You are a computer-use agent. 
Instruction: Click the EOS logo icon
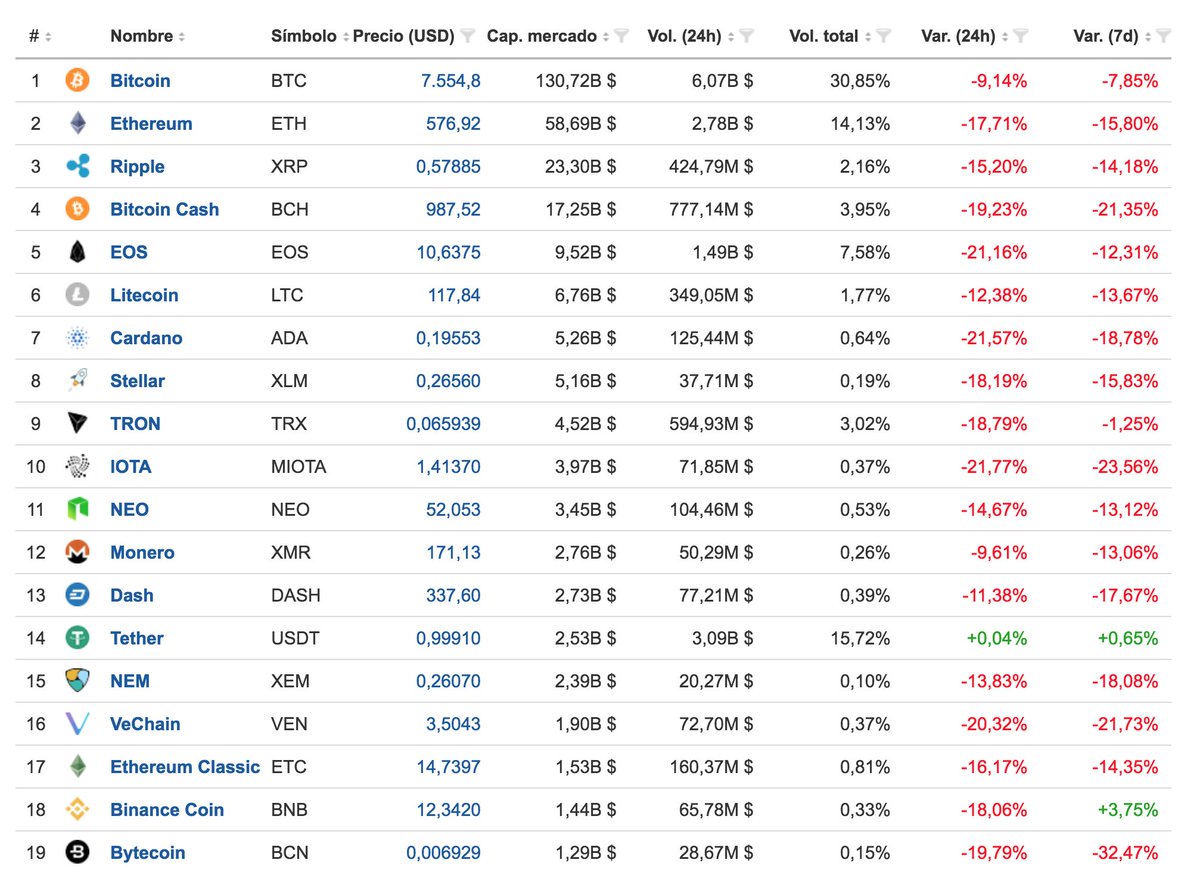pos(77,252)
